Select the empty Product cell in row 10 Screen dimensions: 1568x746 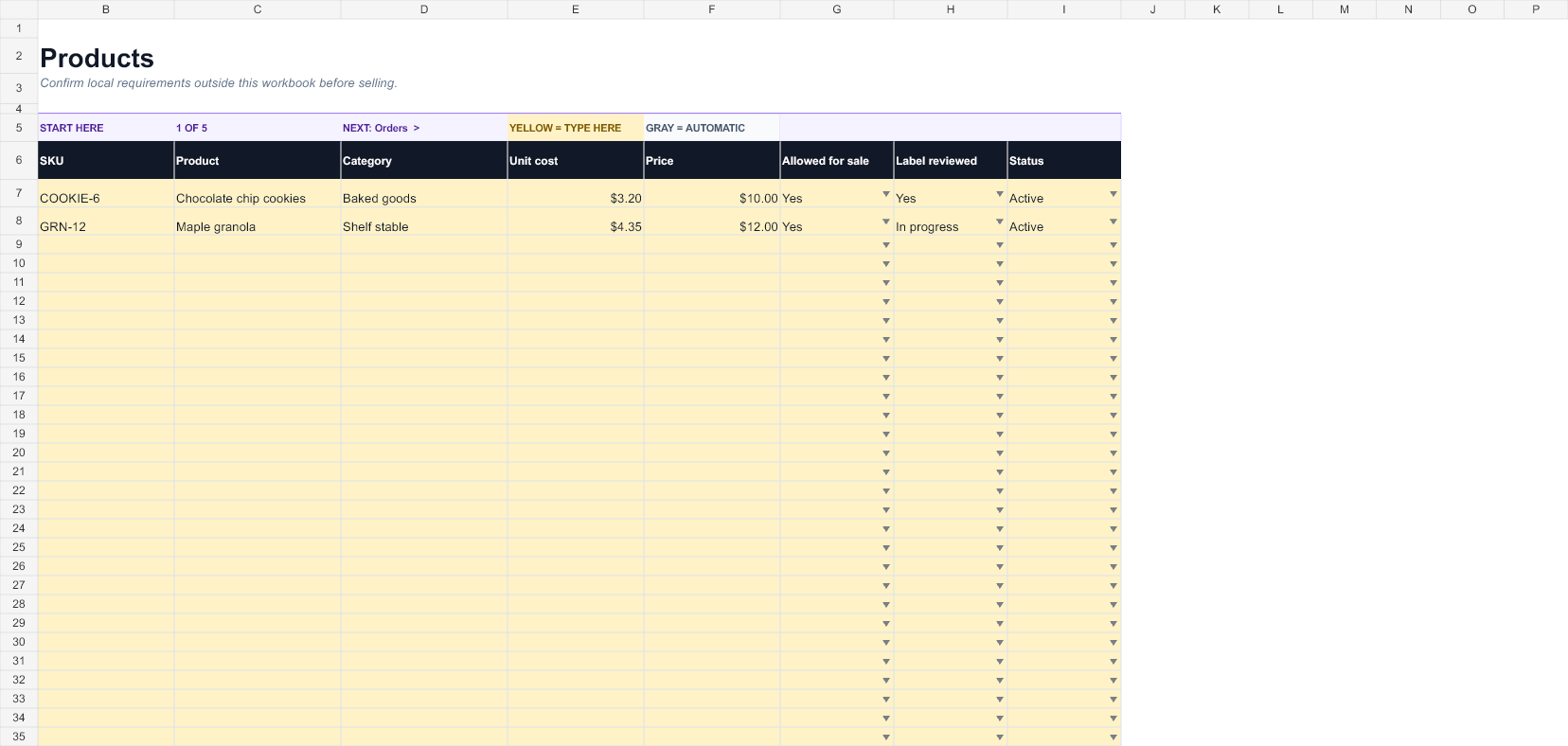point(258,264)
